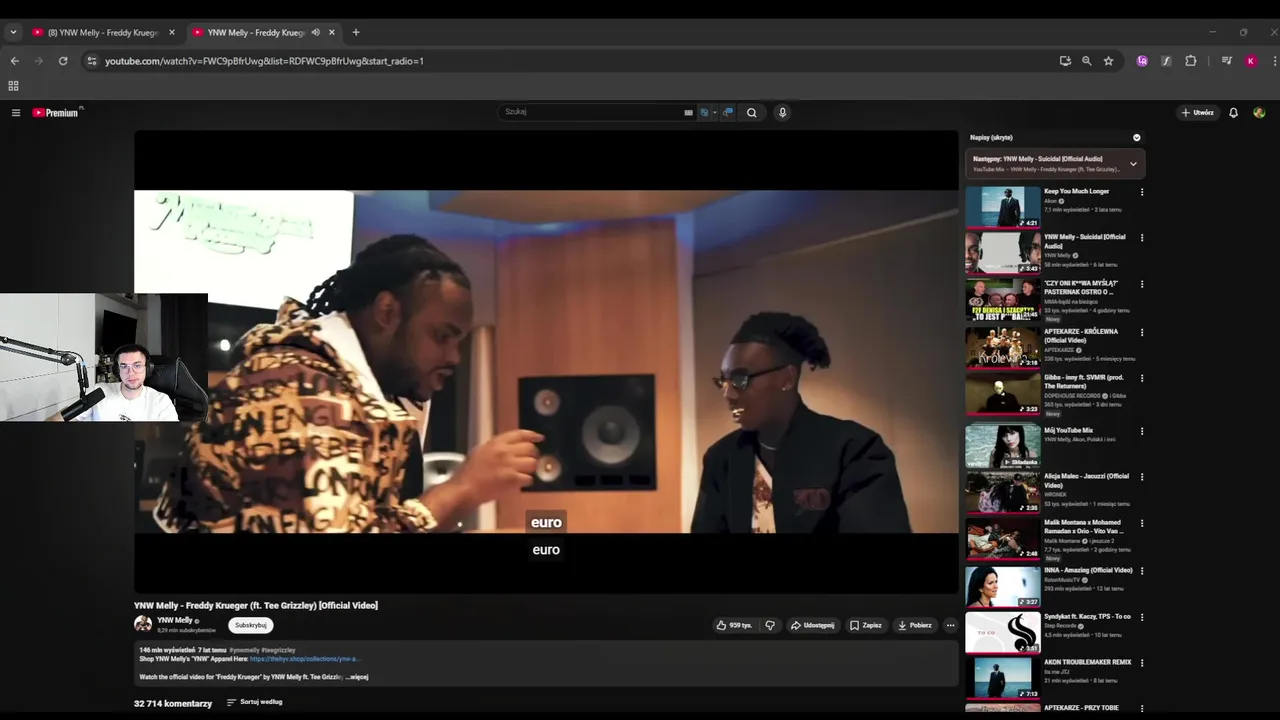Expand the description with ...więcej
Viewport: 1280px width, 720px height.
click(x=357, y=677)
